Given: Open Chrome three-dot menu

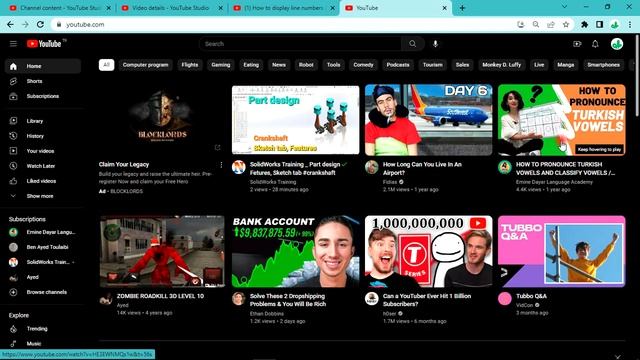Looking at the screenshot, I should coord(630,24).
